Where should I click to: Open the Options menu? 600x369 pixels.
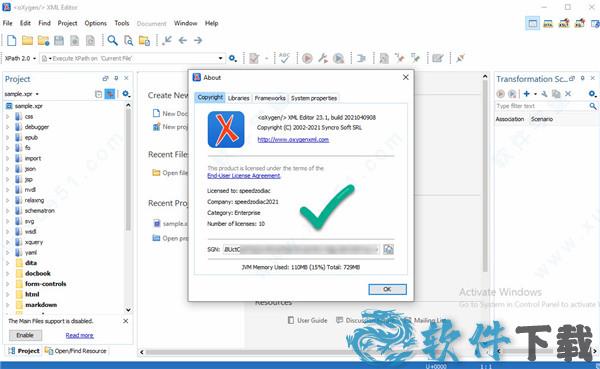(96, 23)
